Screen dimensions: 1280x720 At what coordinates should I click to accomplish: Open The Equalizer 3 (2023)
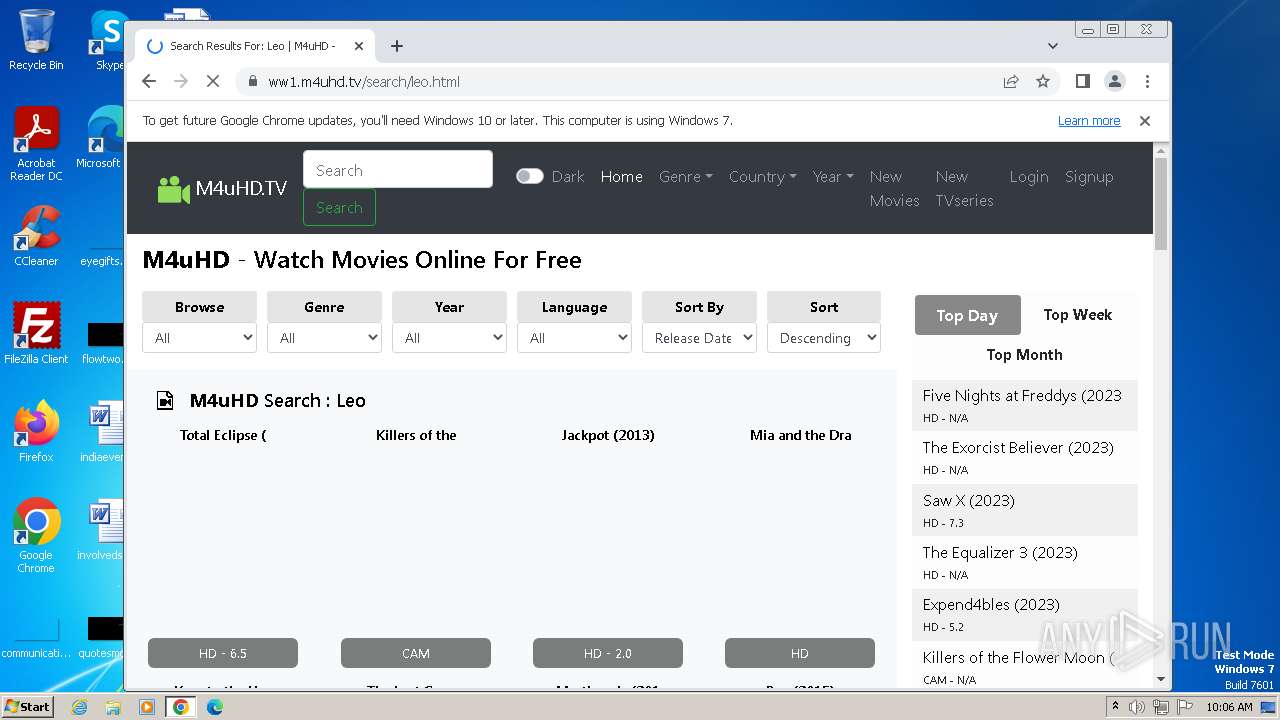[1000, 552]
